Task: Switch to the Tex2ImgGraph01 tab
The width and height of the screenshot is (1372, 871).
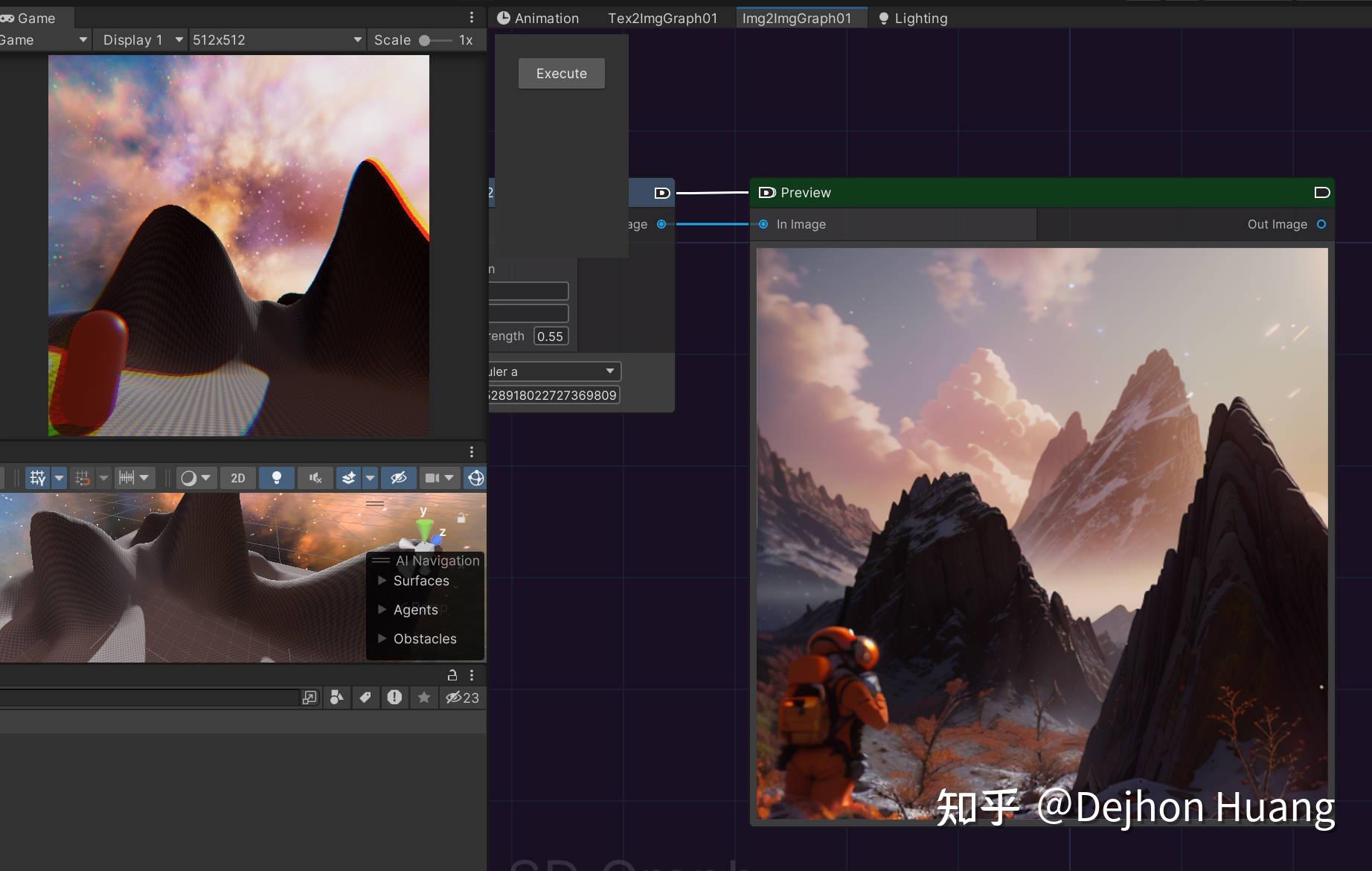Action: pyautogui.click(x=662, y=17)
